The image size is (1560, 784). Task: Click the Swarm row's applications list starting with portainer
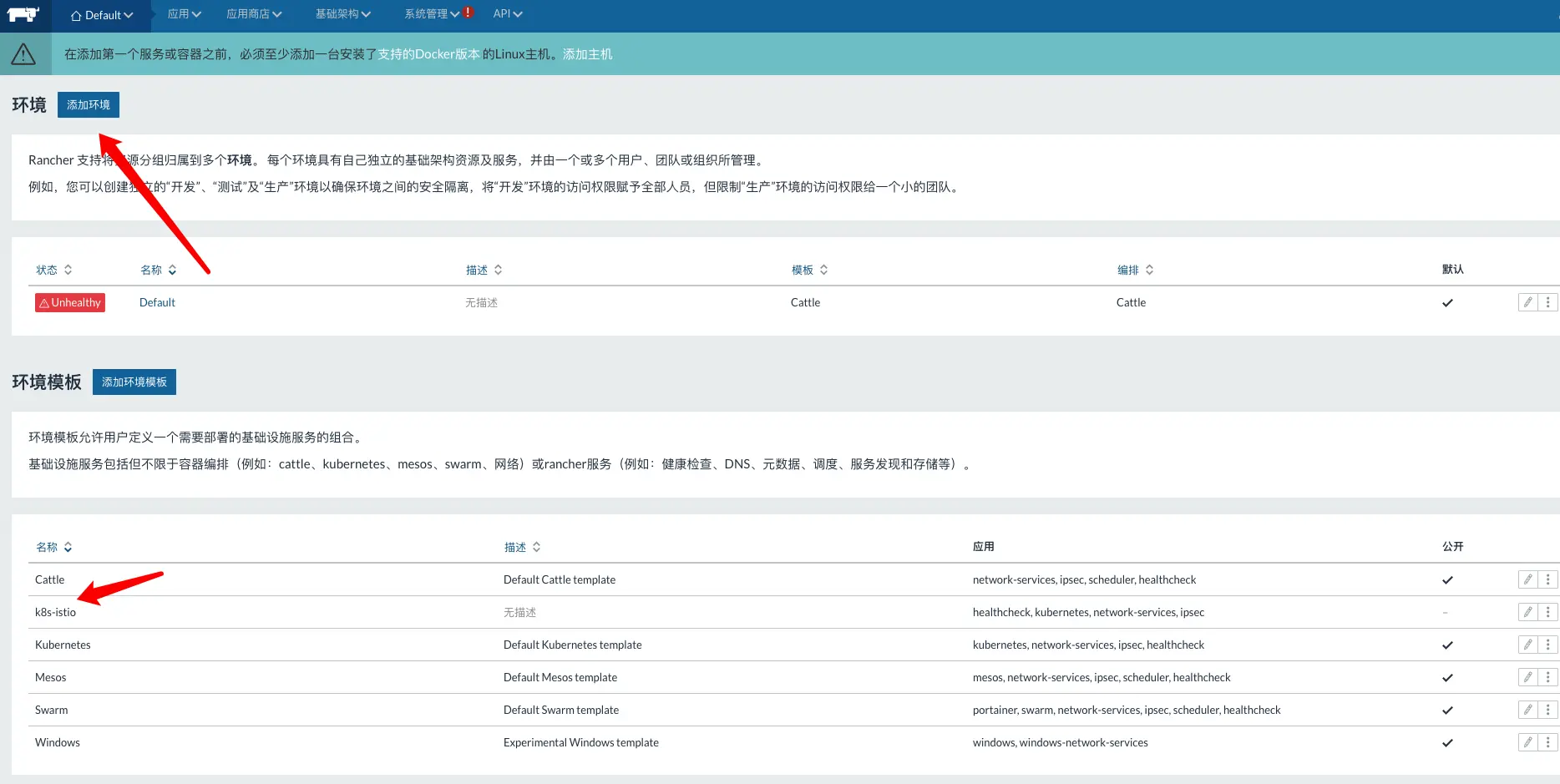coord(1127,710)
